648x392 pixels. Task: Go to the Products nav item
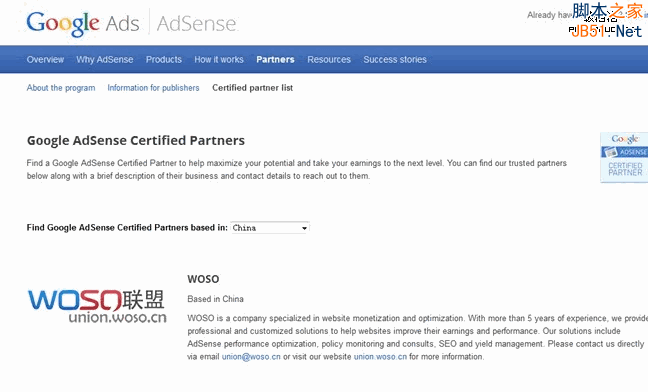pyautogui.click(x=164, y=59)
